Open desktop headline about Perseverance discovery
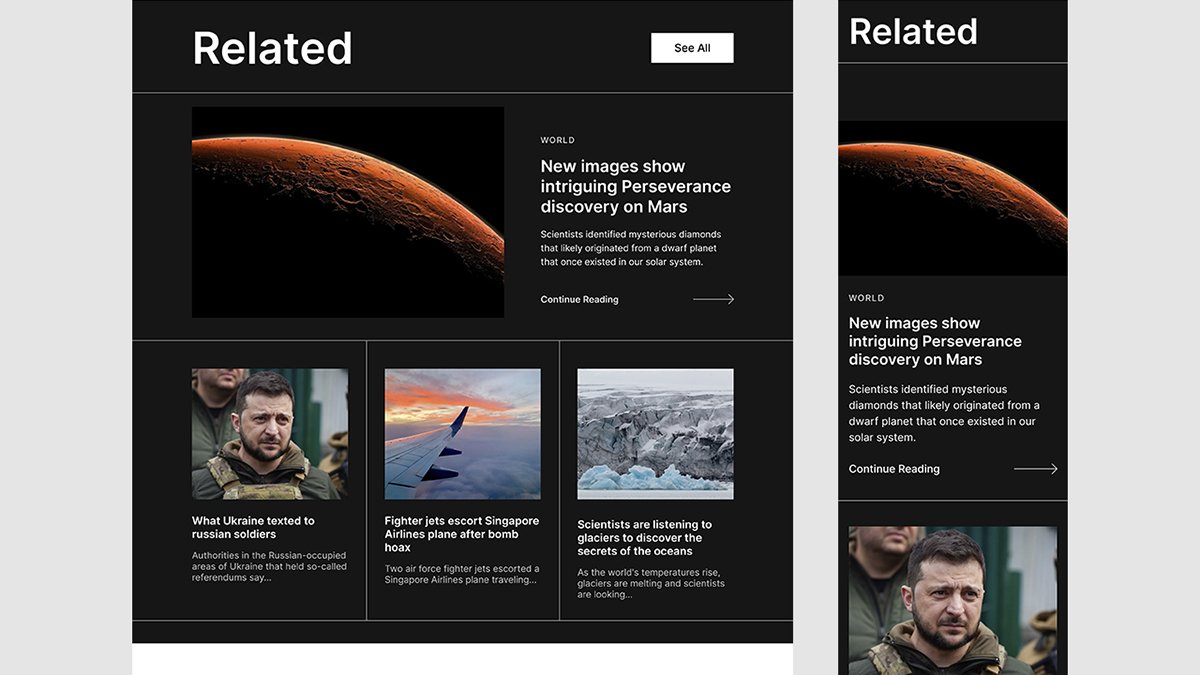 [x=636, y=186]
